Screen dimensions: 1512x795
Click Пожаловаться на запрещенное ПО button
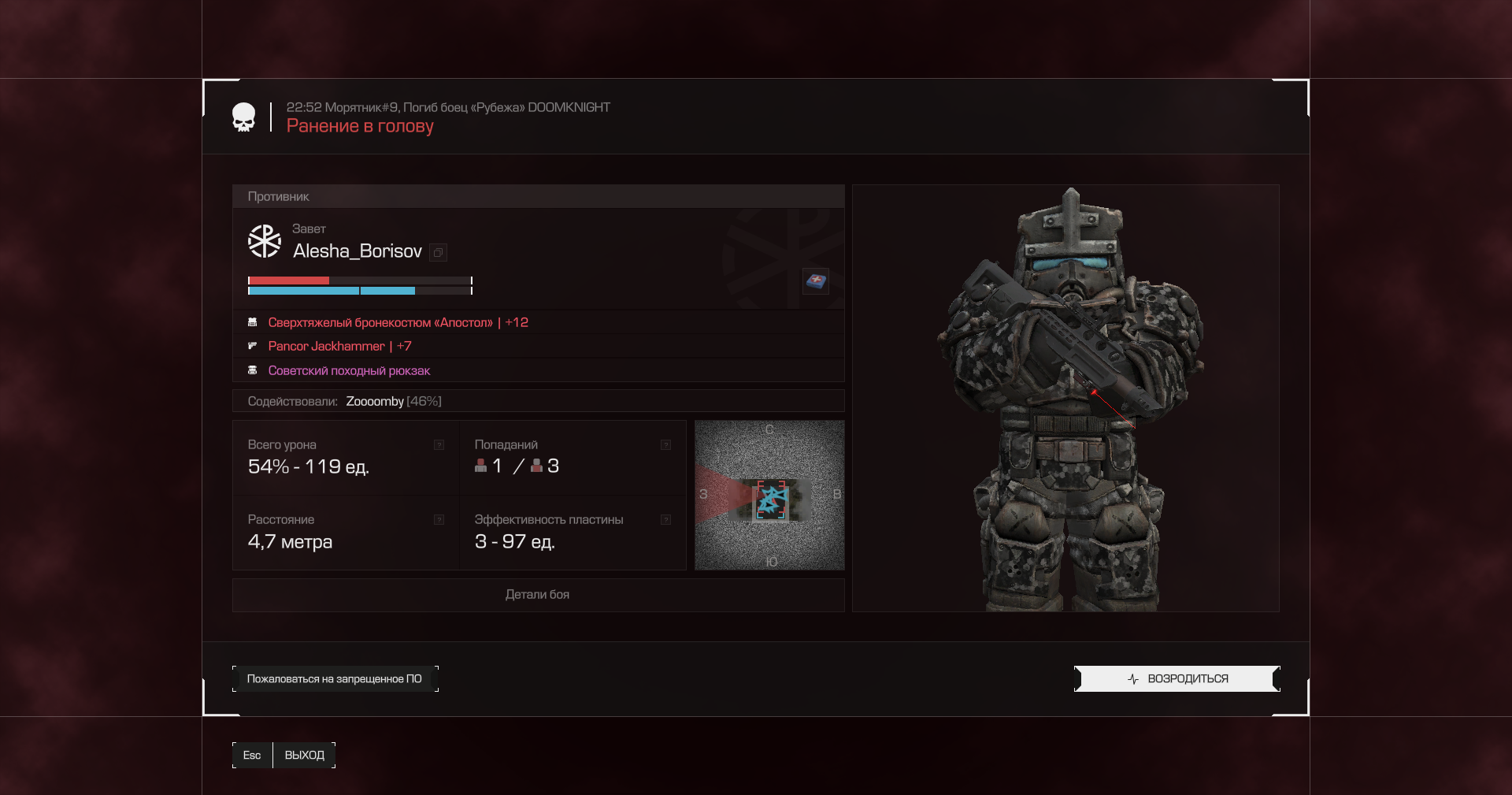point(335,678)
